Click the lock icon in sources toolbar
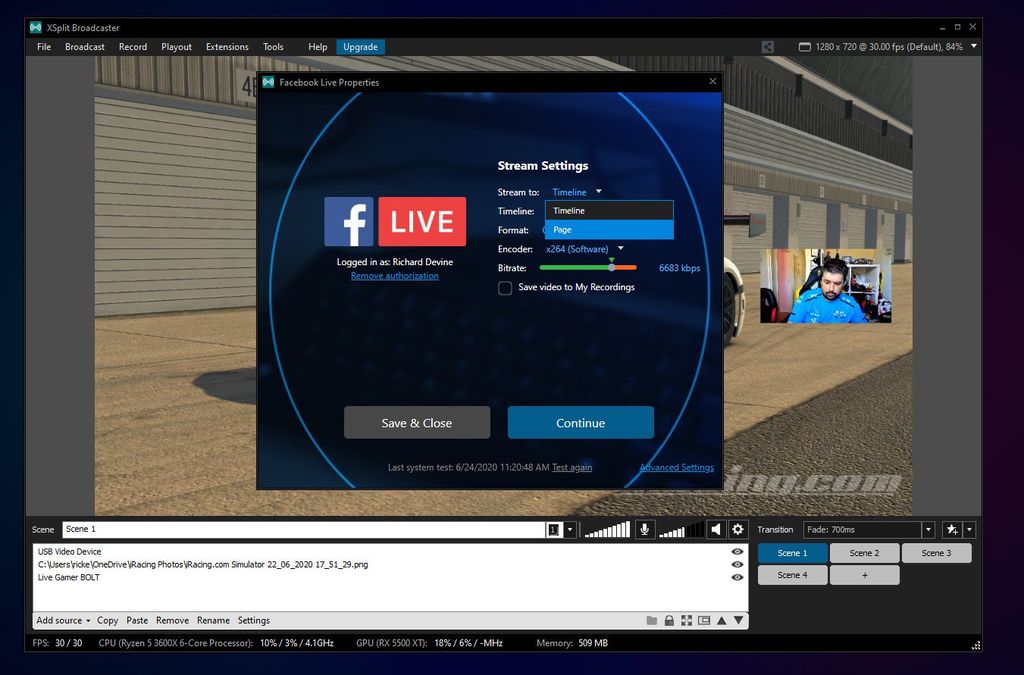This screenshot has height=675, width=1024. [x=669, y=620]
